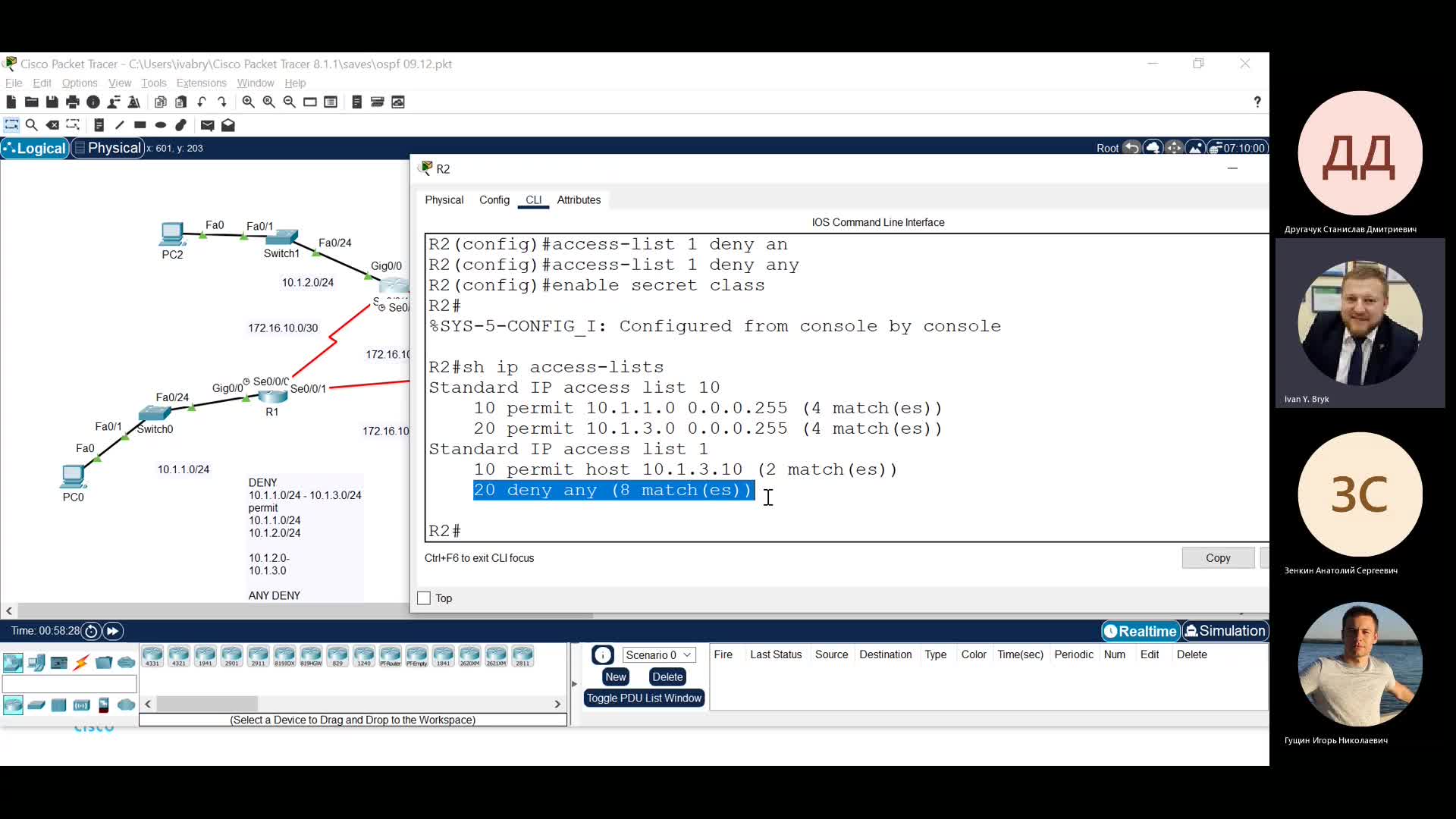Click the Save floppy disk icon
The height and width of the screenshot is (819, 1456).
(x=52, y=102)
